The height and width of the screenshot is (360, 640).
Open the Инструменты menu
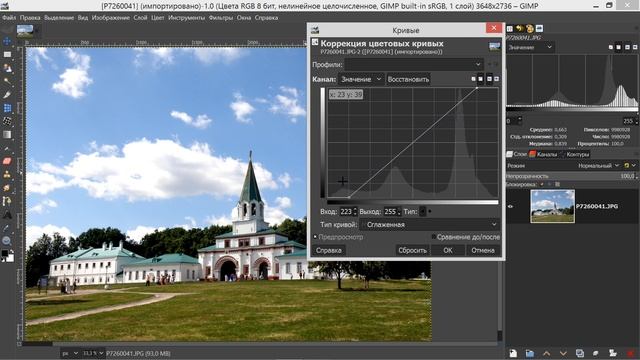click(x=186, y=18)
